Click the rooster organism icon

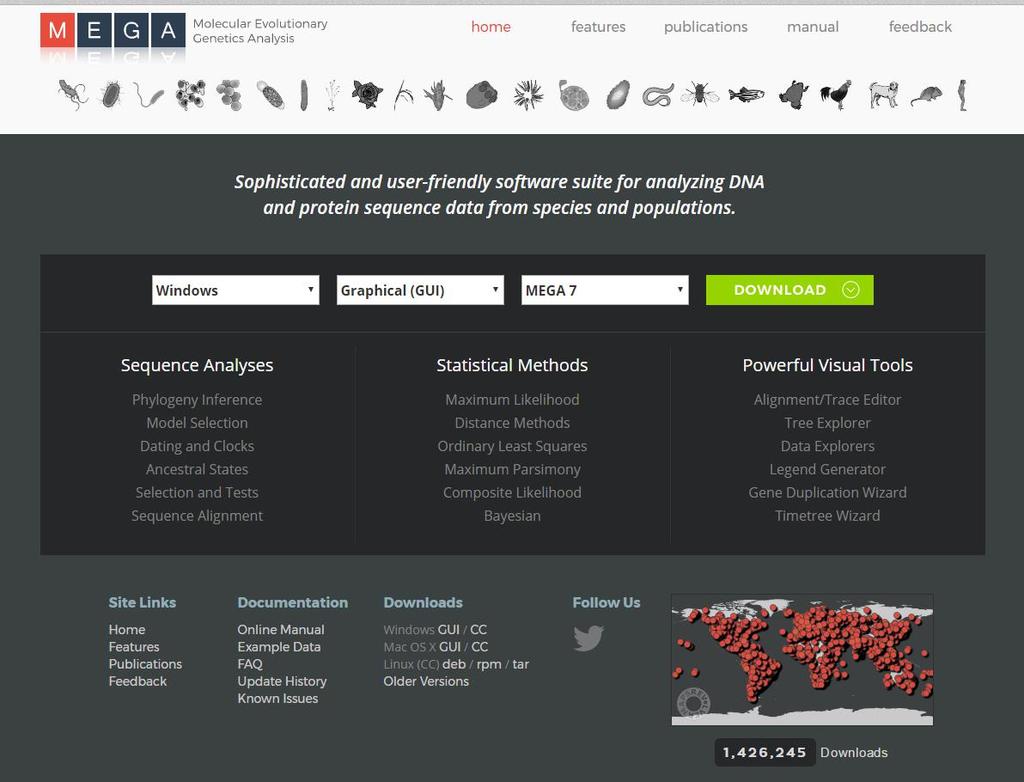(836, 95)
